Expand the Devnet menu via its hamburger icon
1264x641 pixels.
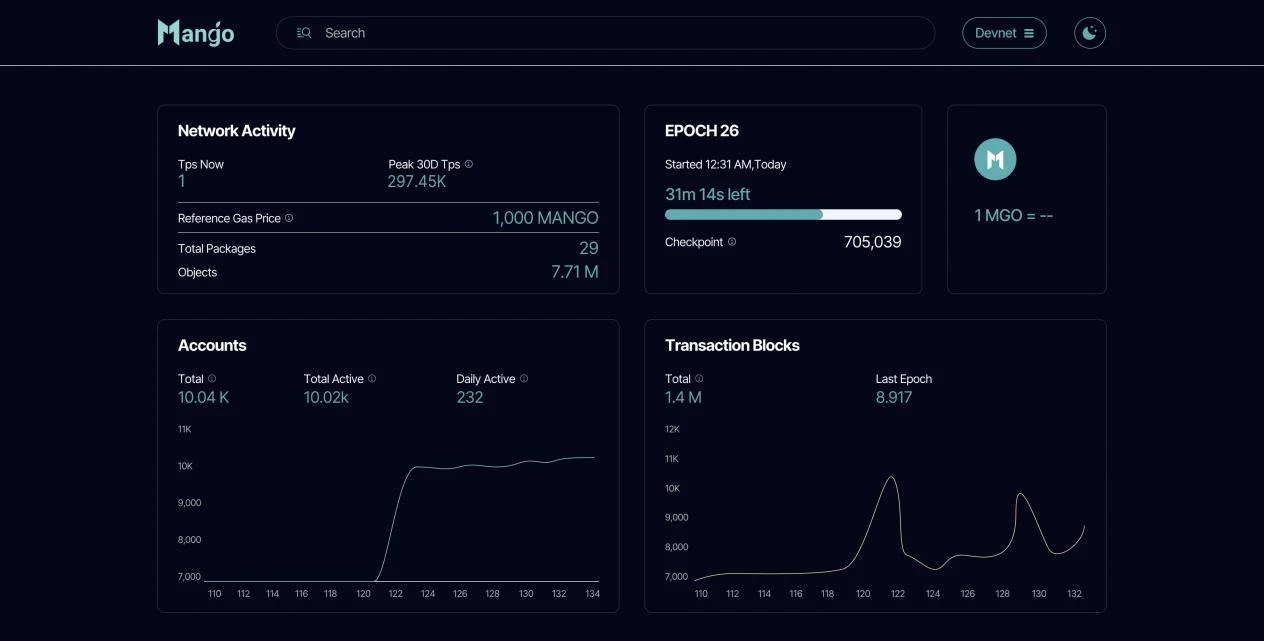tap(1029, 32)
